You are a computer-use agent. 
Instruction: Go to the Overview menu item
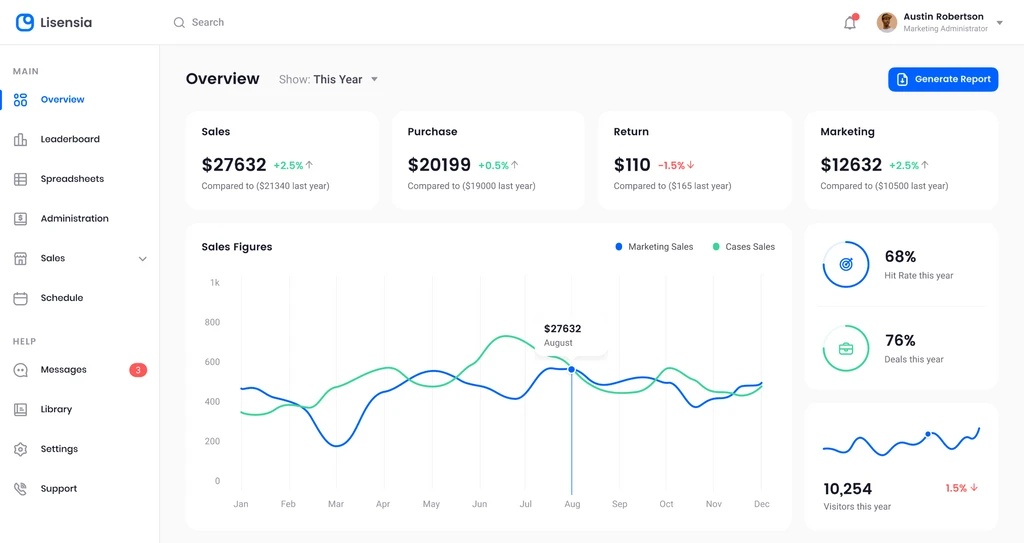coord(62,100)
